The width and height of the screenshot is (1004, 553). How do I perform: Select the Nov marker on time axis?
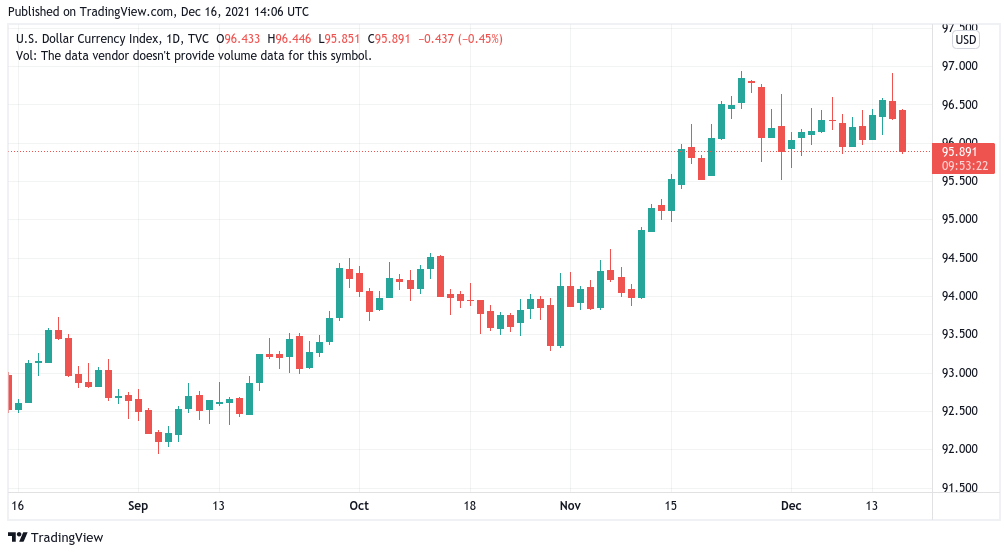pyautogui.click(x=570, y=506)
